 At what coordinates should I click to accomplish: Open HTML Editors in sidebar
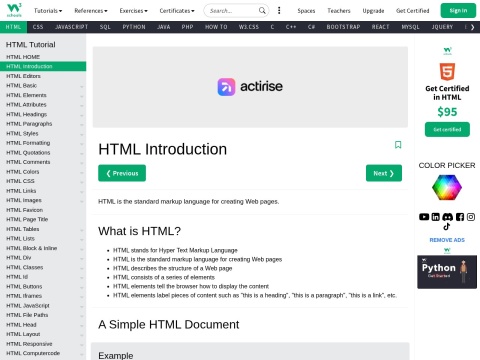tap(43, 76)
